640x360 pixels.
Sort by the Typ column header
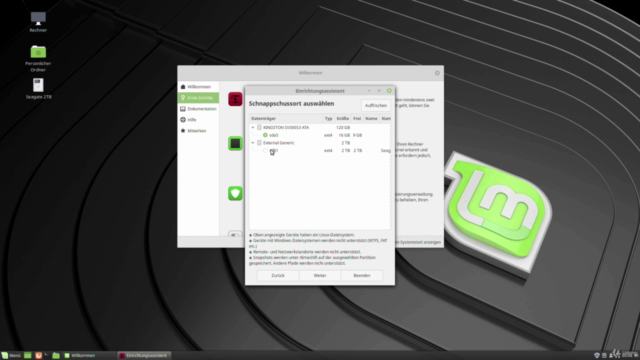point(329,118)
